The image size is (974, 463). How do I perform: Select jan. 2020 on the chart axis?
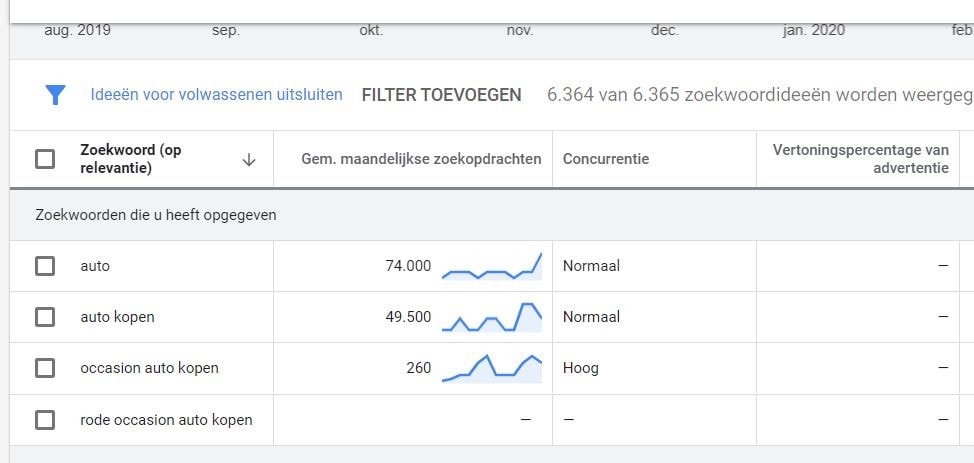[813, 30]
